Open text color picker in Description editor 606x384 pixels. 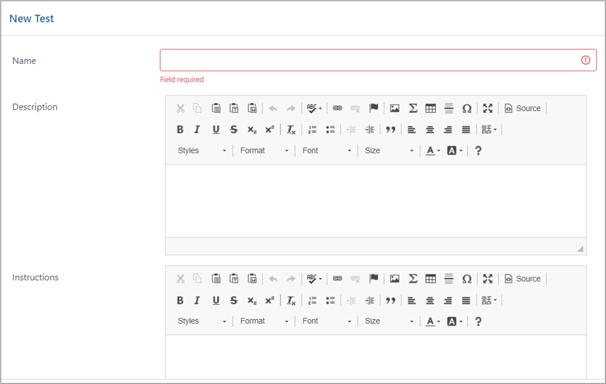tap(433, 151)
